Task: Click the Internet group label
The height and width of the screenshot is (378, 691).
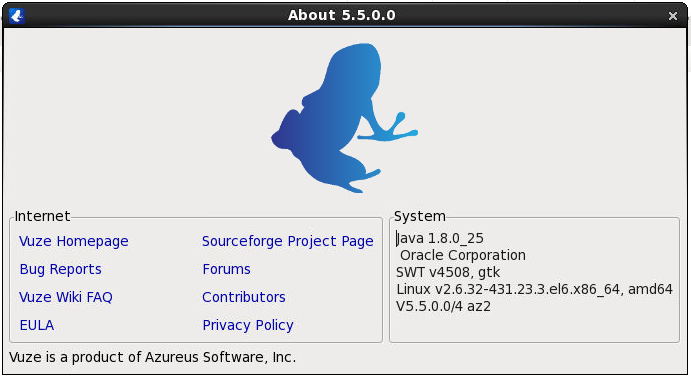Action: click(42, 216)
